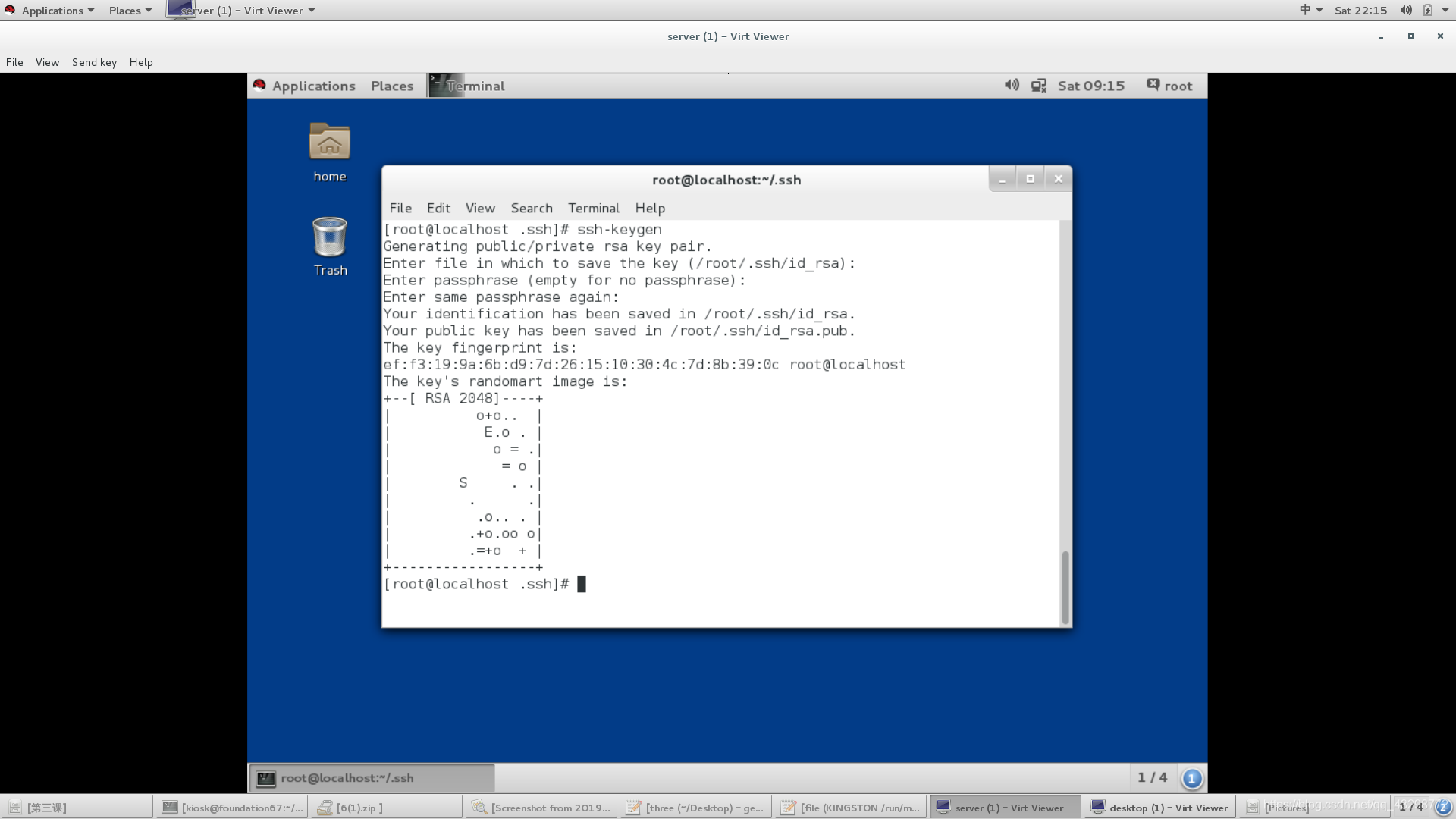Screen dimensions: 1456x819
Task: Click the host power battery icon
Action: point(1428,10)
